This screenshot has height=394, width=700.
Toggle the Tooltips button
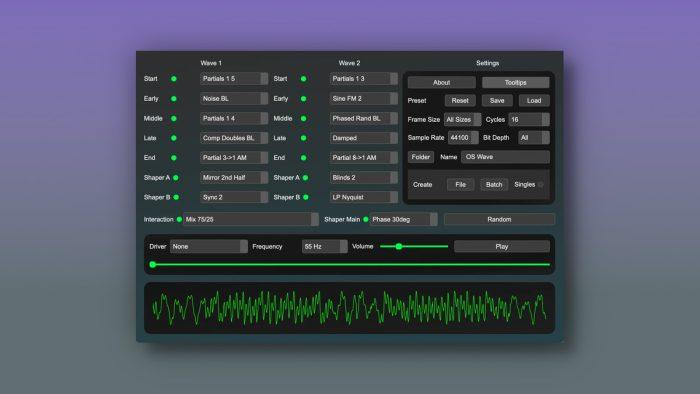point(516,83)
